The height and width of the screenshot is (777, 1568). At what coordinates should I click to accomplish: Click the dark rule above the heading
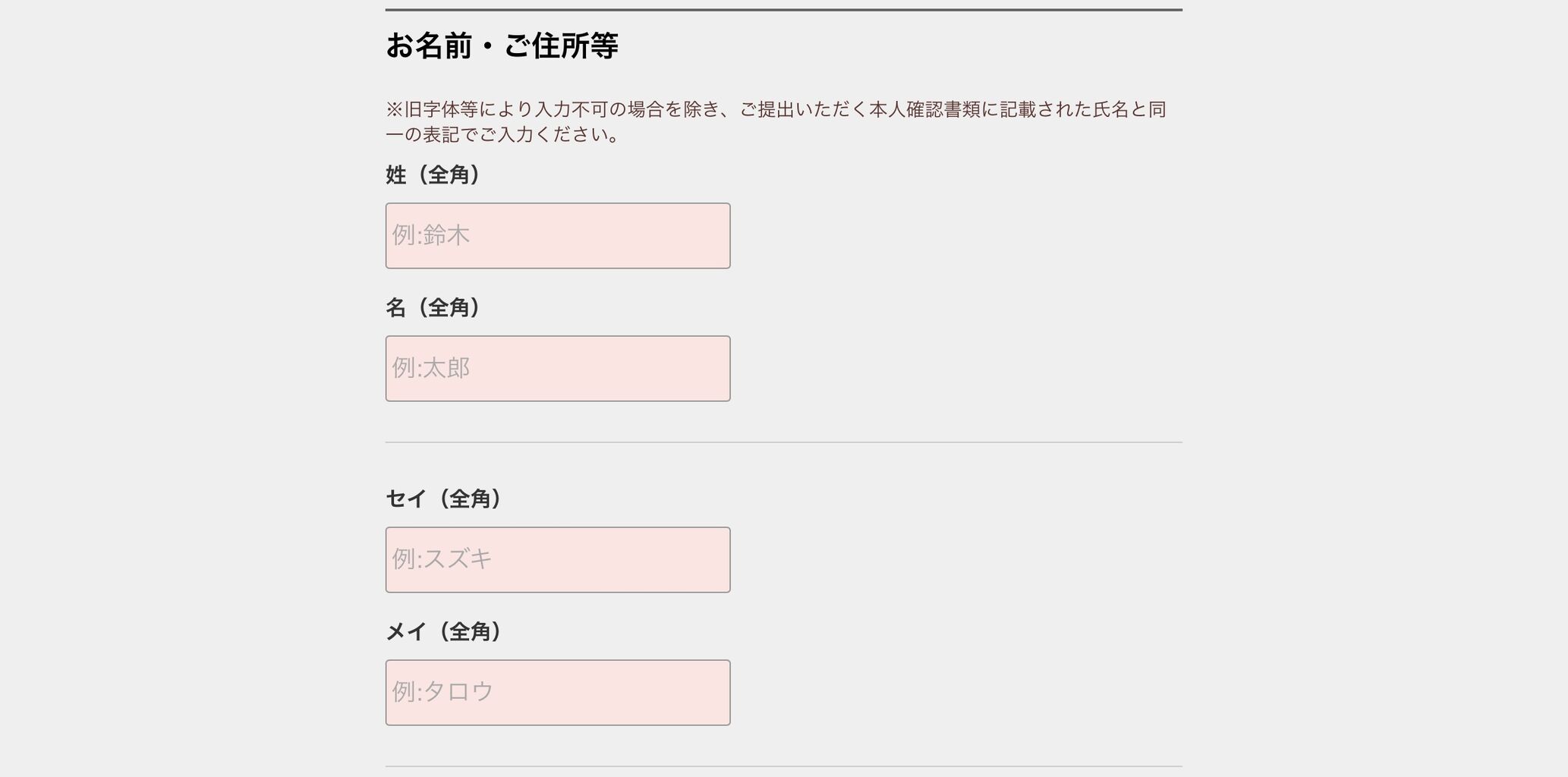[x=783, y=10]
